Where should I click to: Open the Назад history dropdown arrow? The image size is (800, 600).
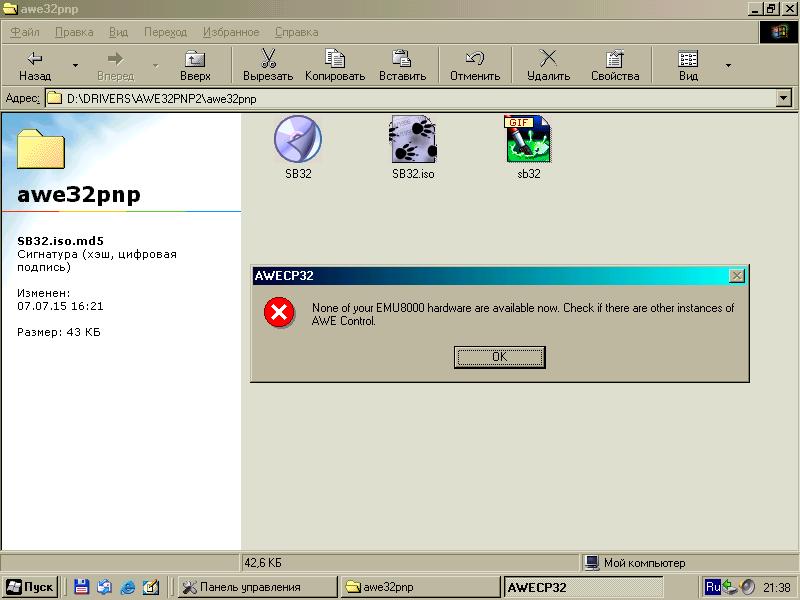[x=76, y=65]
